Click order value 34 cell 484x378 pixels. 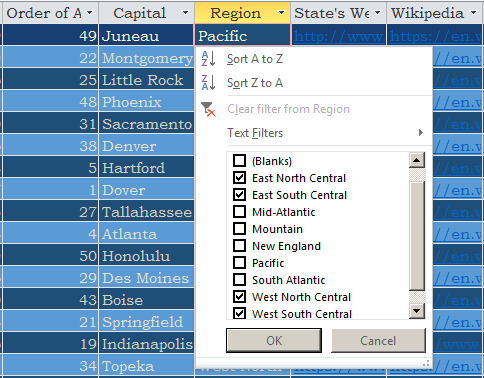(x=50, y=365)
